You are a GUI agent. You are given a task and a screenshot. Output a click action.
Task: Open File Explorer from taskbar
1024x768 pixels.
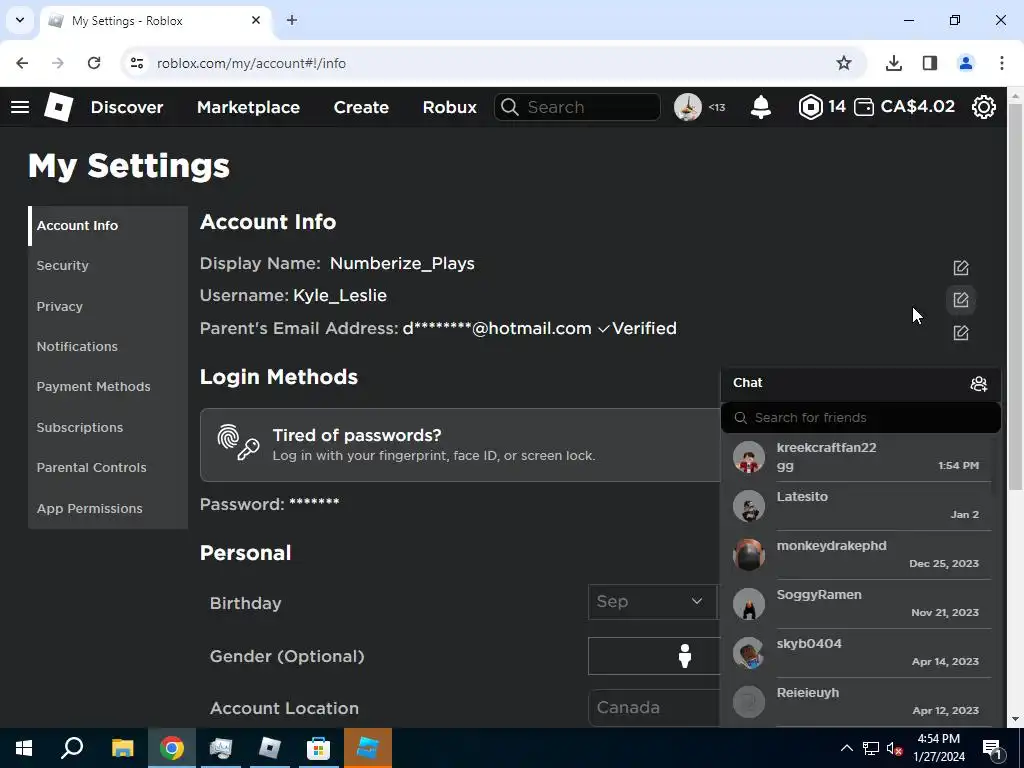point(122,748)
